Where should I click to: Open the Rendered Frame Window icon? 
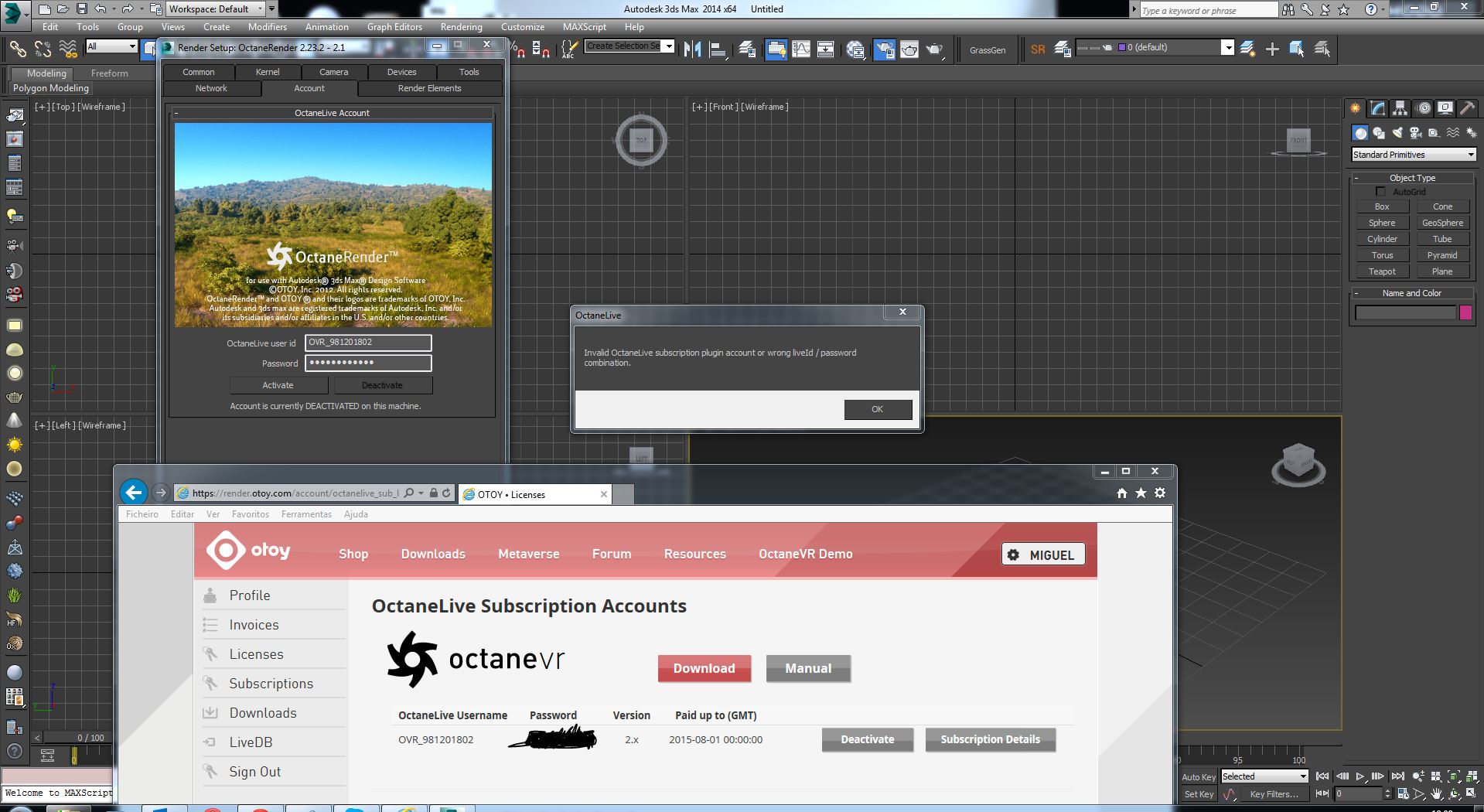tap(909, 49)
